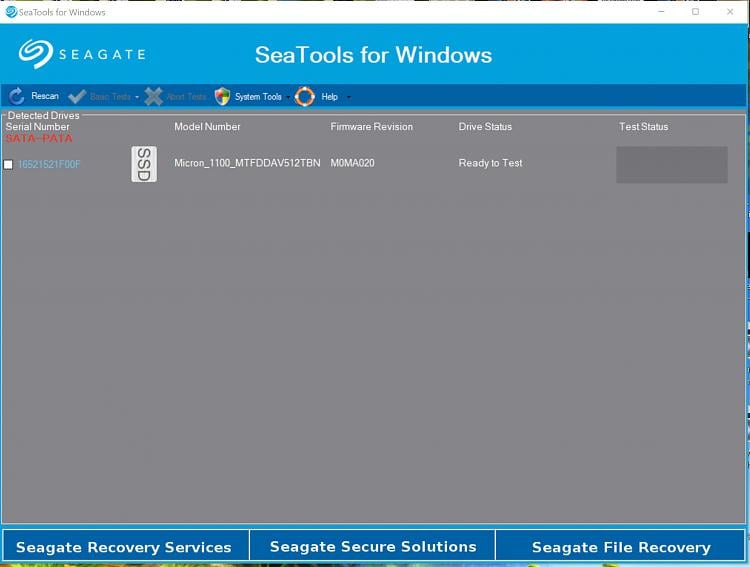750x567 pixels.
Task: Click the Drive Status column header
Action: (x=485, y=127)
